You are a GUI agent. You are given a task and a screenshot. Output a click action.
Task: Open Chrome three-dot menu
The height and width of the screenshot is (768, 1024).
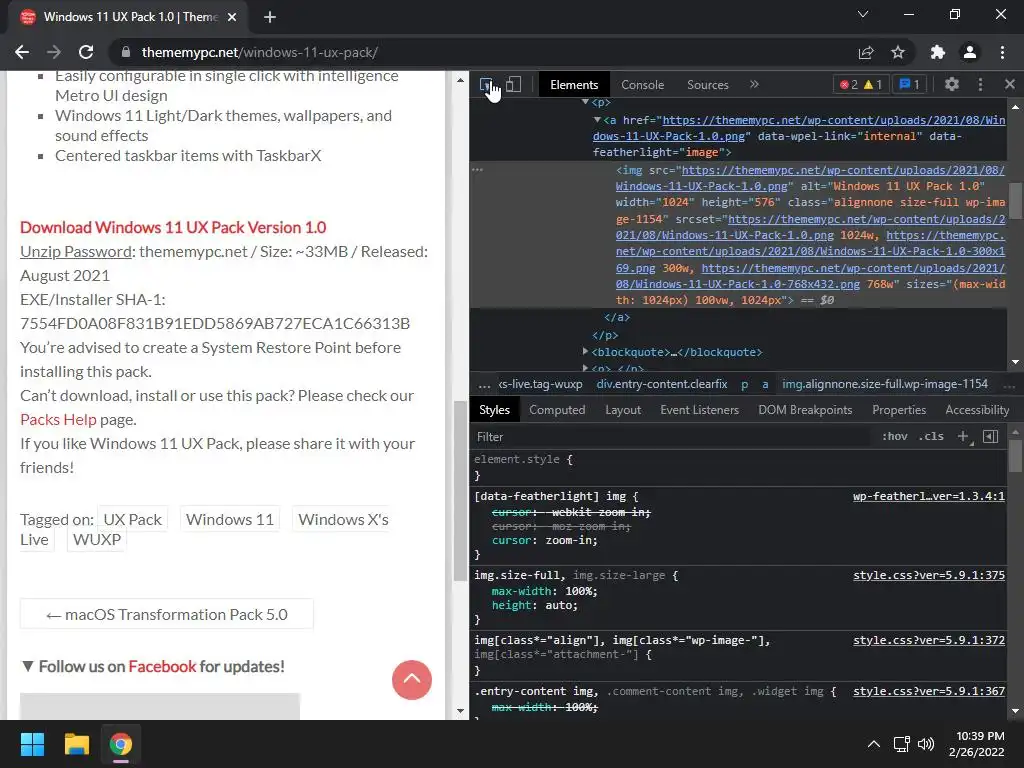[1002, 52]
